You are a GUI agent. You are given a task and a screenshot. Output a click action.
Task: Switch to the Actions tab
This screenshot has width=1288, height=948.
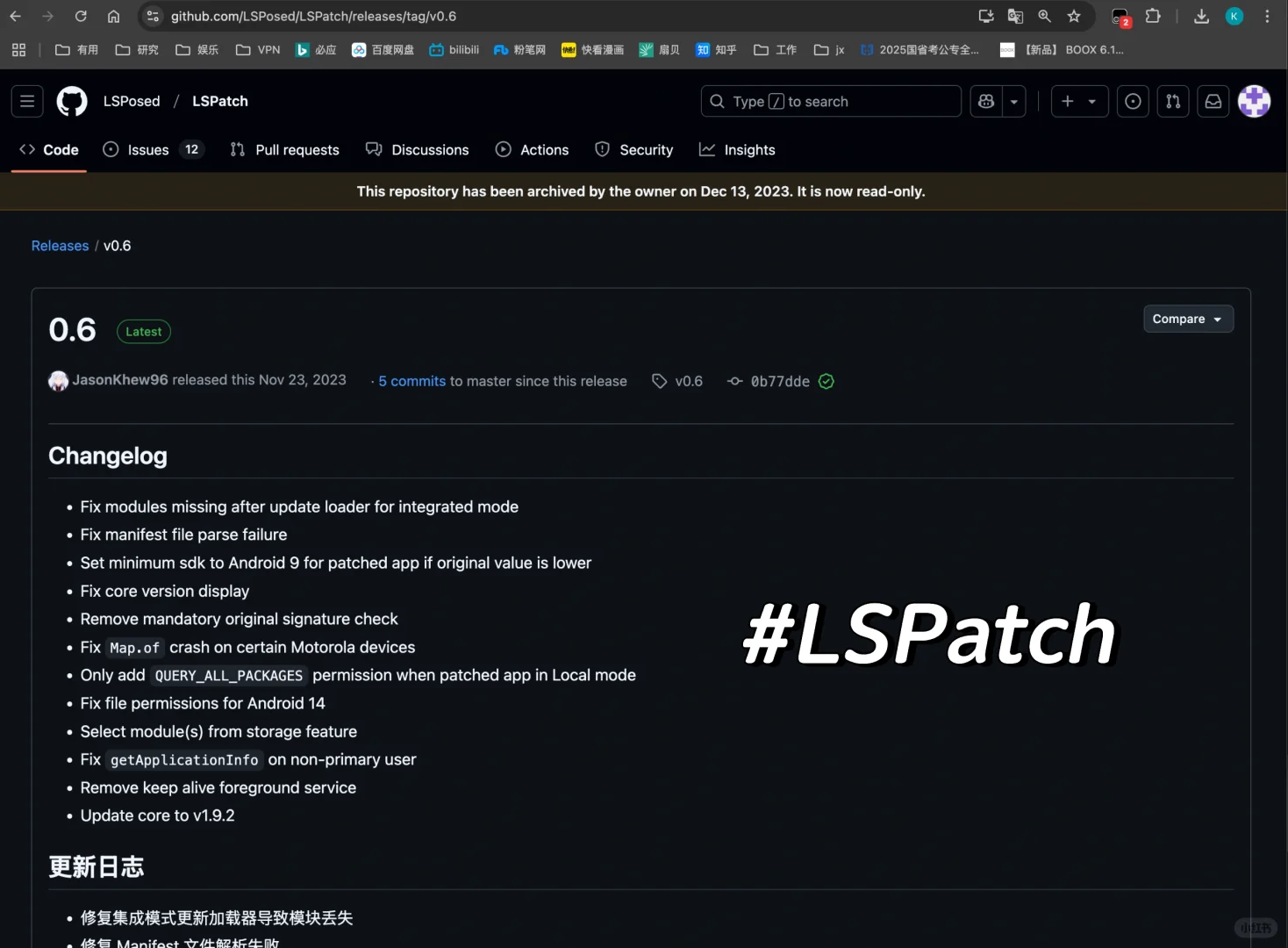533,150
